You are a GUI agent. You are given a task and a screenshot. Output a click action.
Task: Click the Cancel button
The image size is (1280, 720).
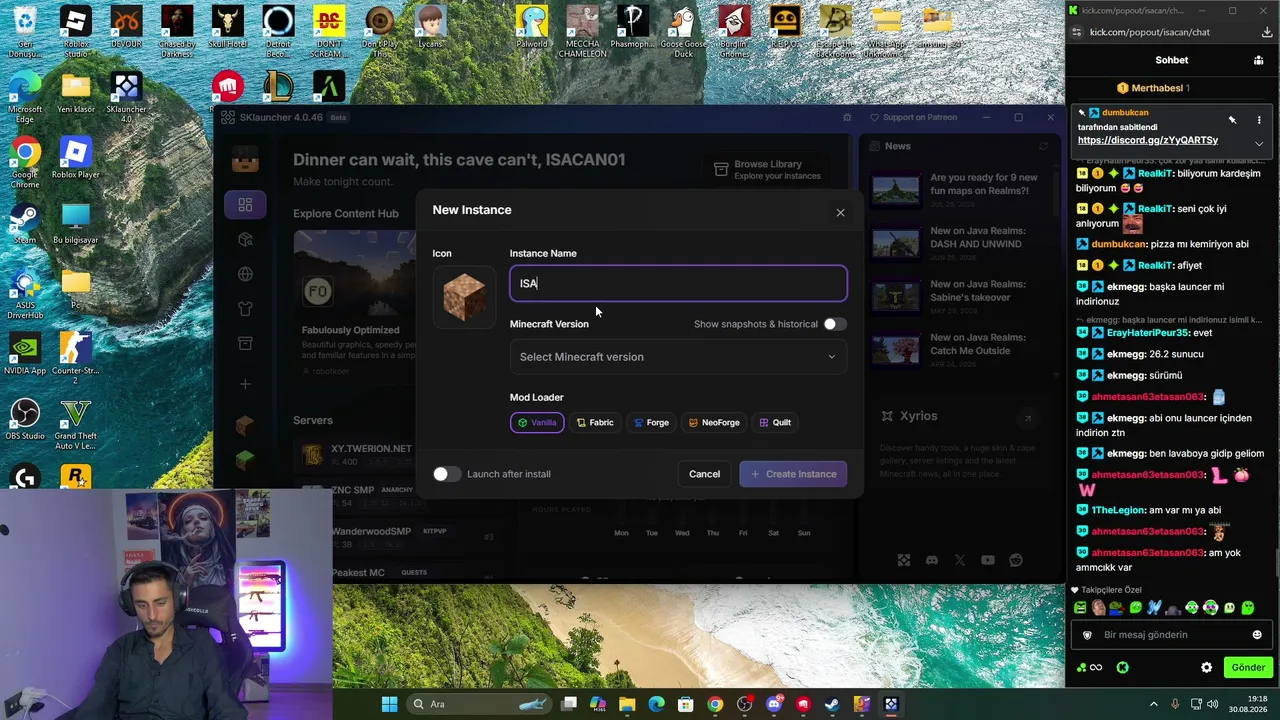coord(704,474)
